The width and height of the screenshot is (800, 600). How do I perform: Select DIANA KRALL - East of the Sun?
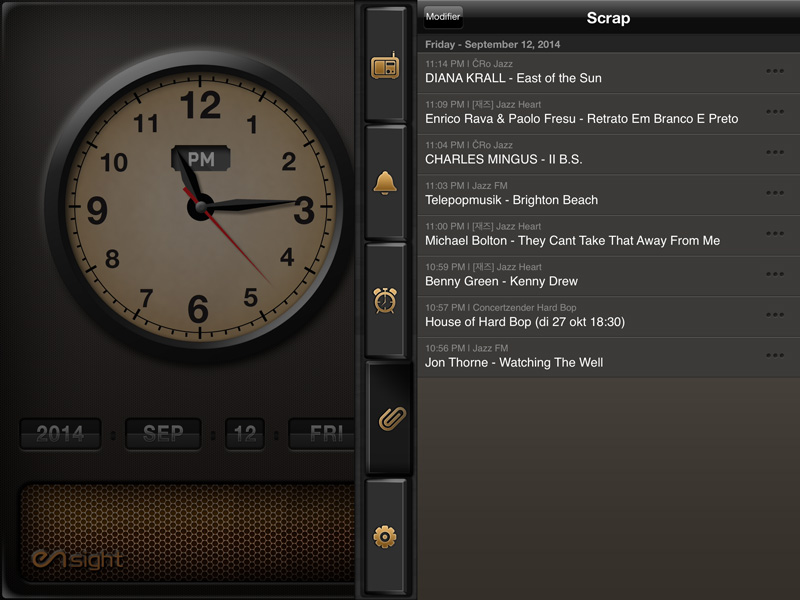[609, 73]
